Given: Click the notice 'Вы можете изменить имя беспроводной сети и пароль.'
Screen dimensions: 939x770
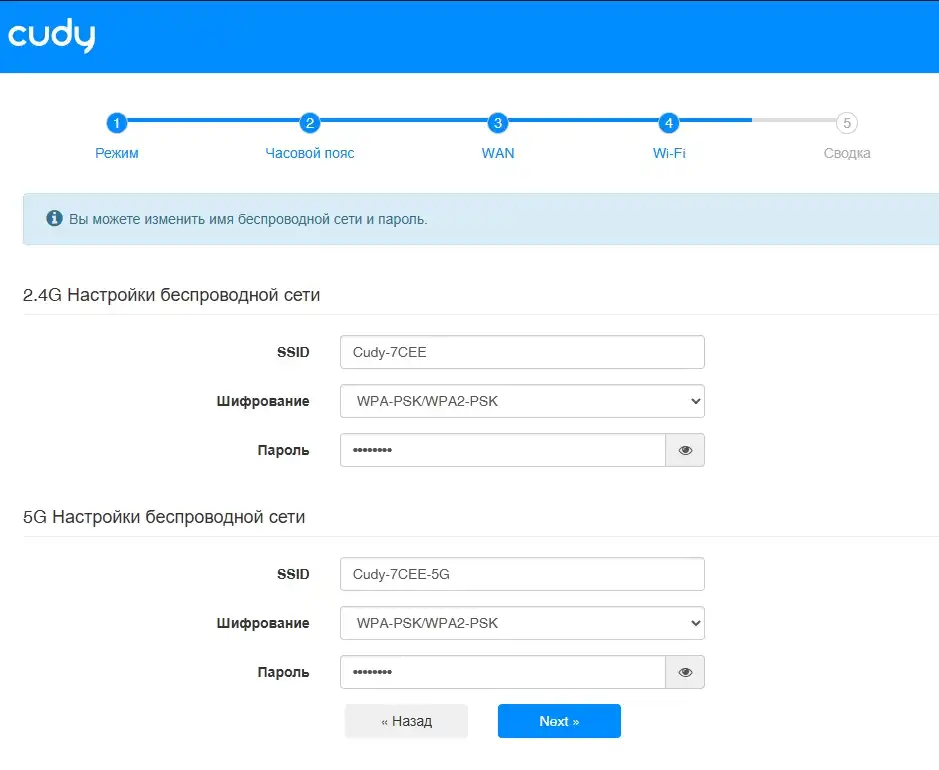Looking at the screenshot, I should coord(248,219).
